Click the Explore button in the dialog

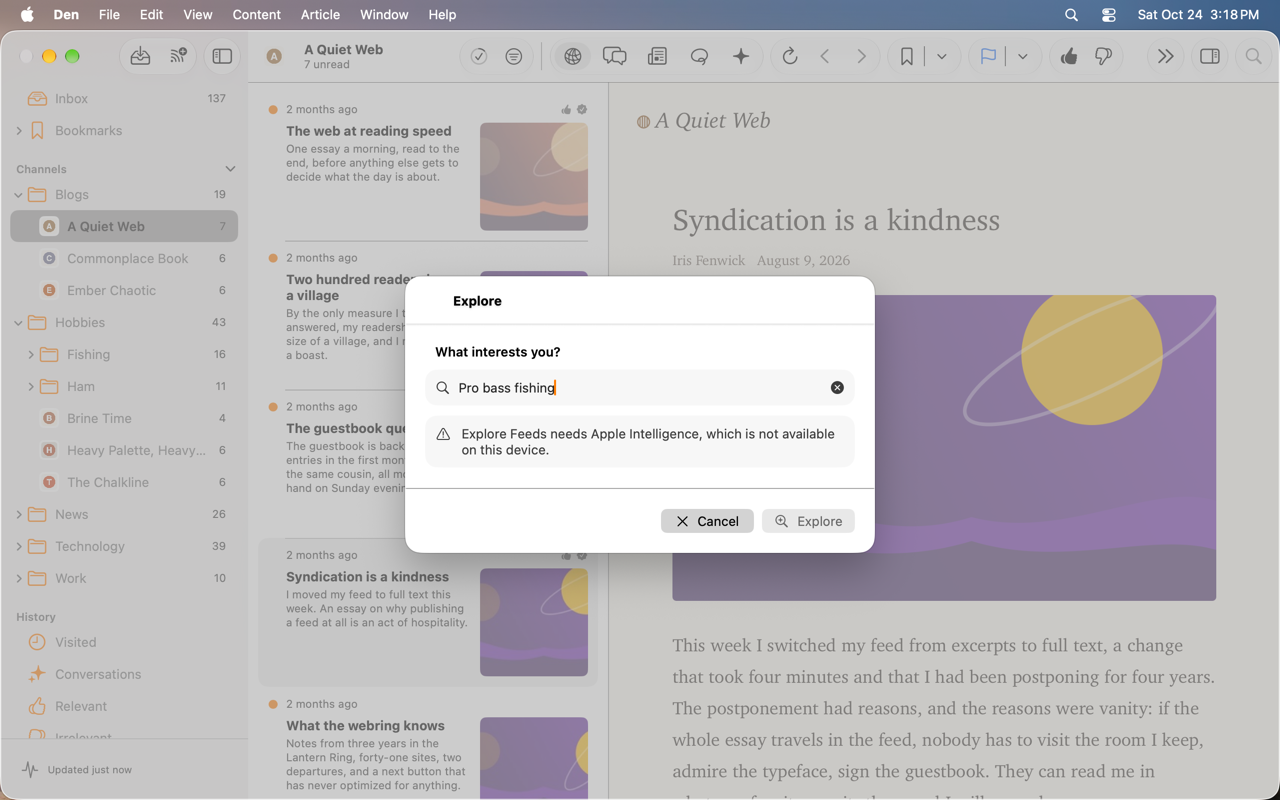pos(808,521)
